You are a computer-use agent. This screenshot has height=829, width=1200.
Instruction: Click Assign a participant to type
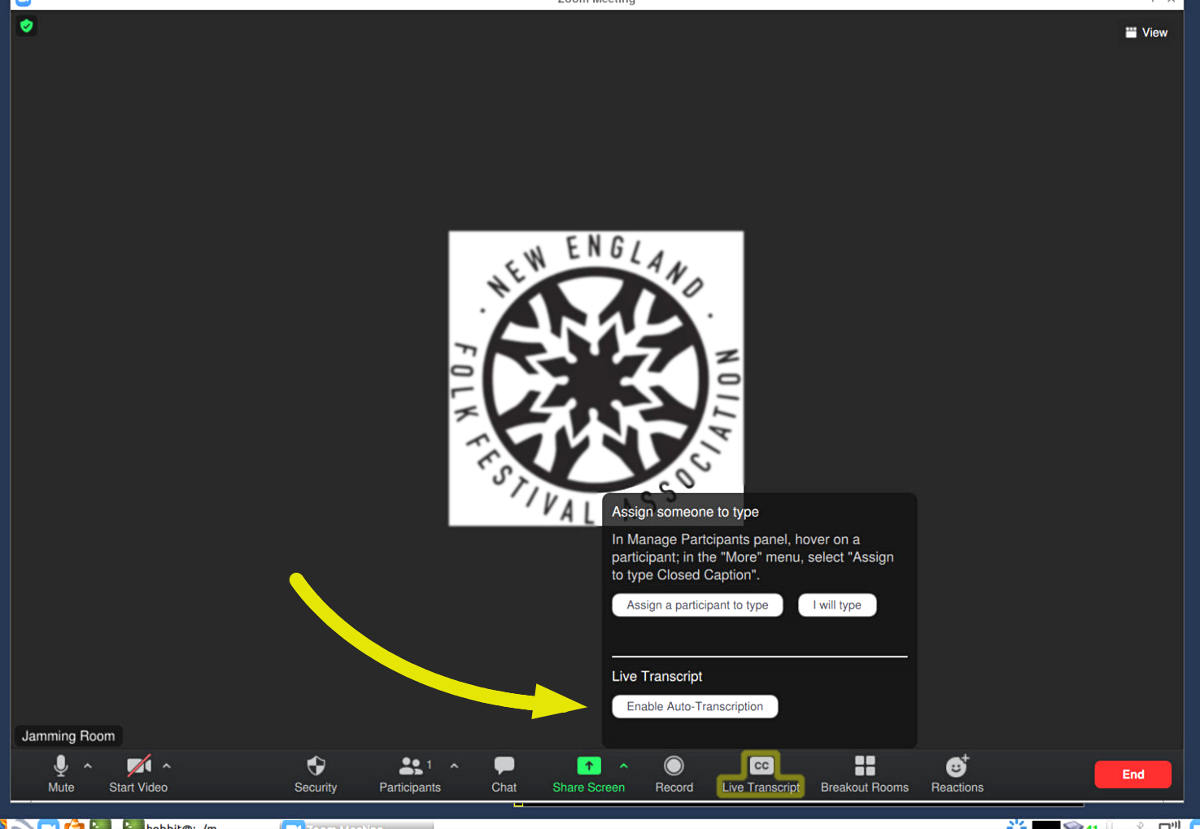pos(697,605)
